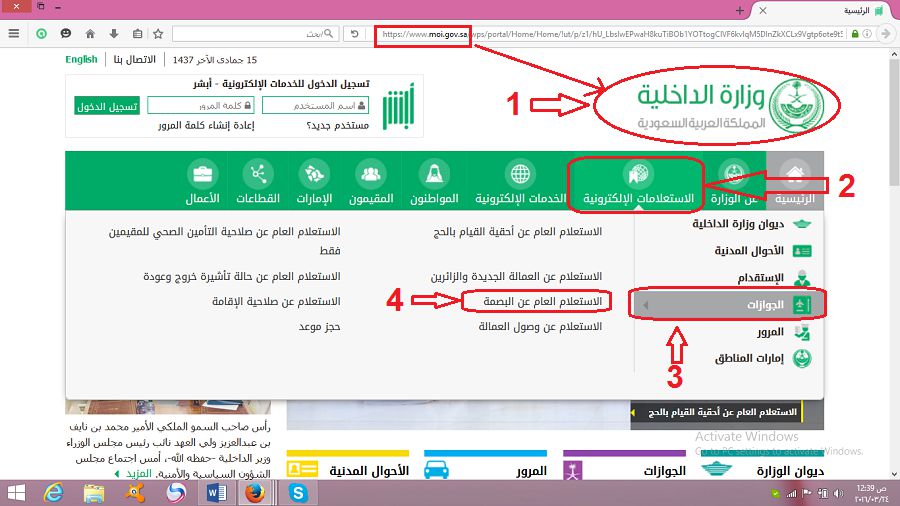Click مستخدم جديد؟ new user link
Image resolution: width=900 pixels, height=506 pixels.
coord(337,125)
